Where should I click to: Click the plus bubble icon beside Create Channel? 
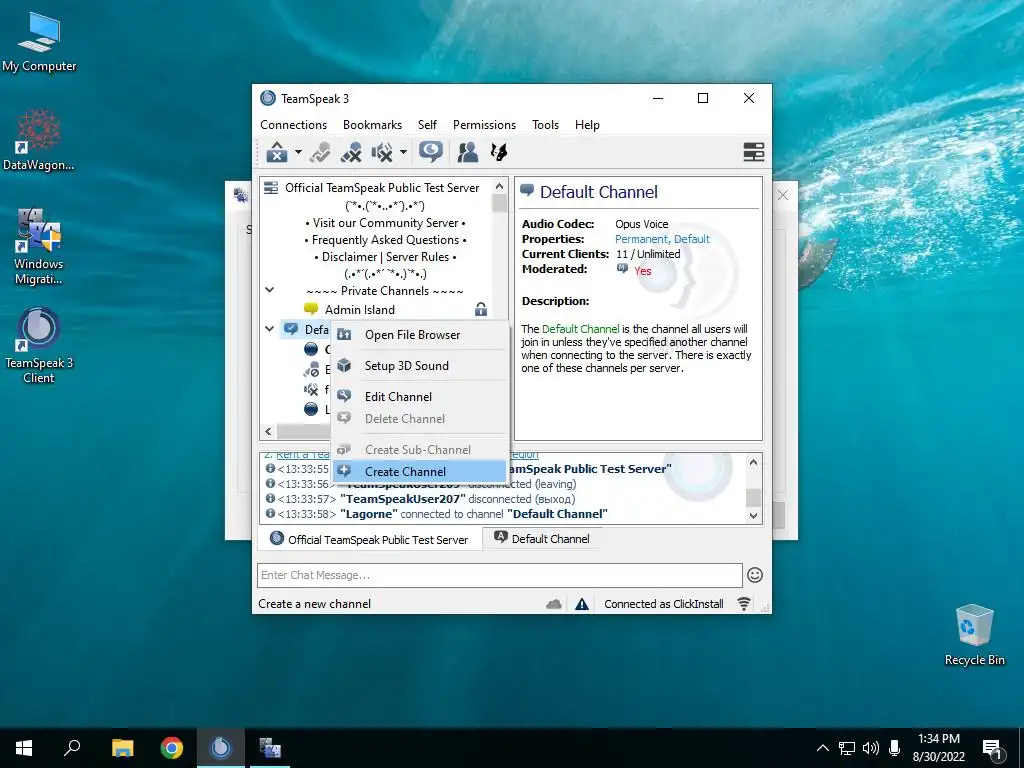click(344, 471)
